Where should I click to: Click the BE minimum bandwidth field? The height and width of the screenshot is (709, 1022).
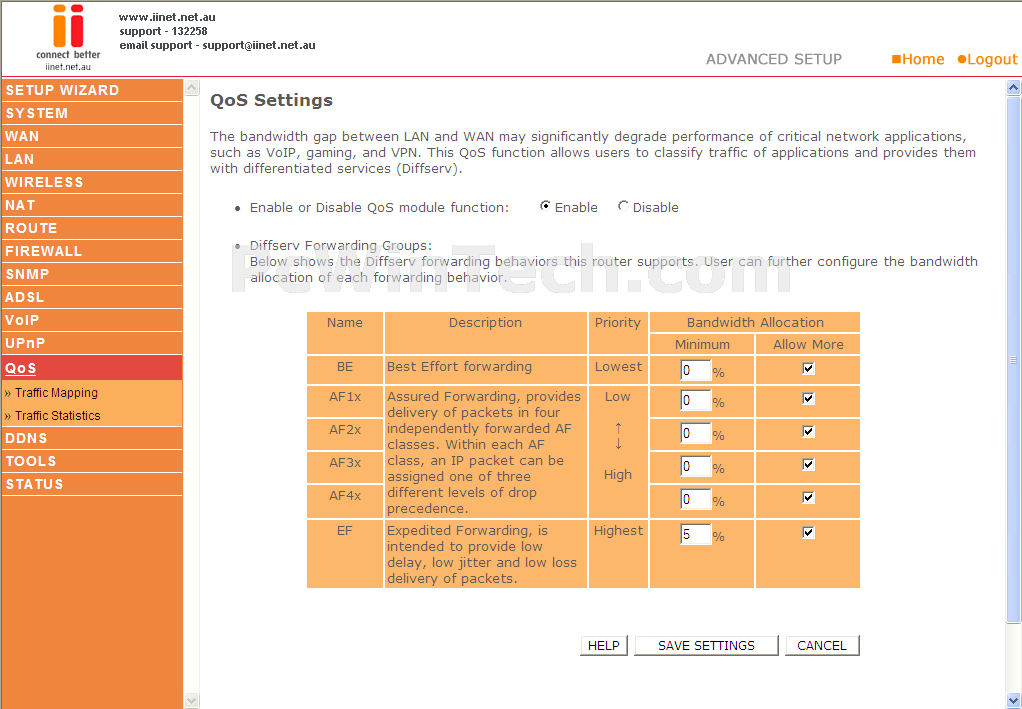tap(695, 370)
